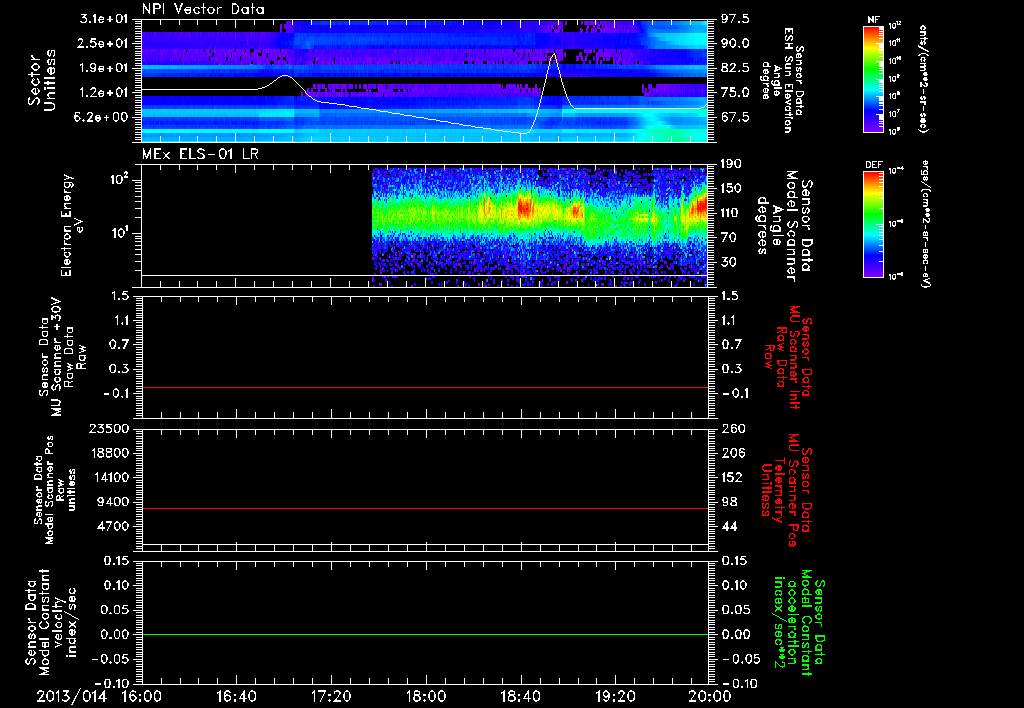The width and height of the screenshot is (1024, 708).
Task: Click the 82.5 sun elevation axis value
Action: point(736,68)
